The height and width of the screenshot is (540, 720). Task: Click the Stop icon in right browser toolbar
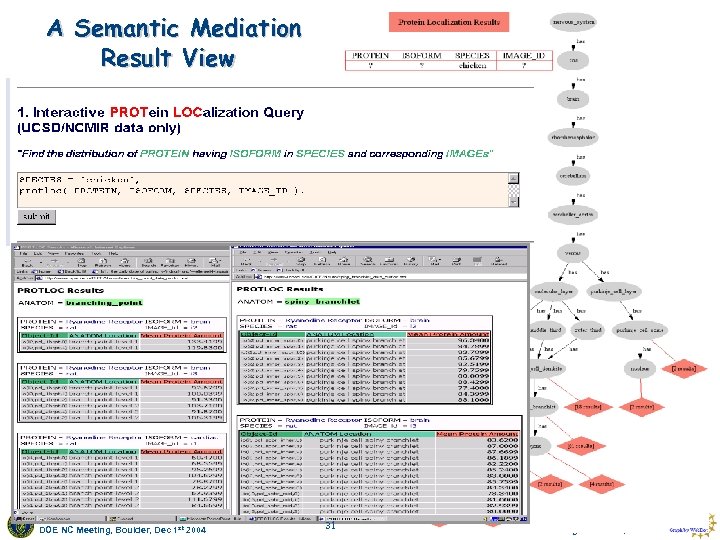[301, 261]
